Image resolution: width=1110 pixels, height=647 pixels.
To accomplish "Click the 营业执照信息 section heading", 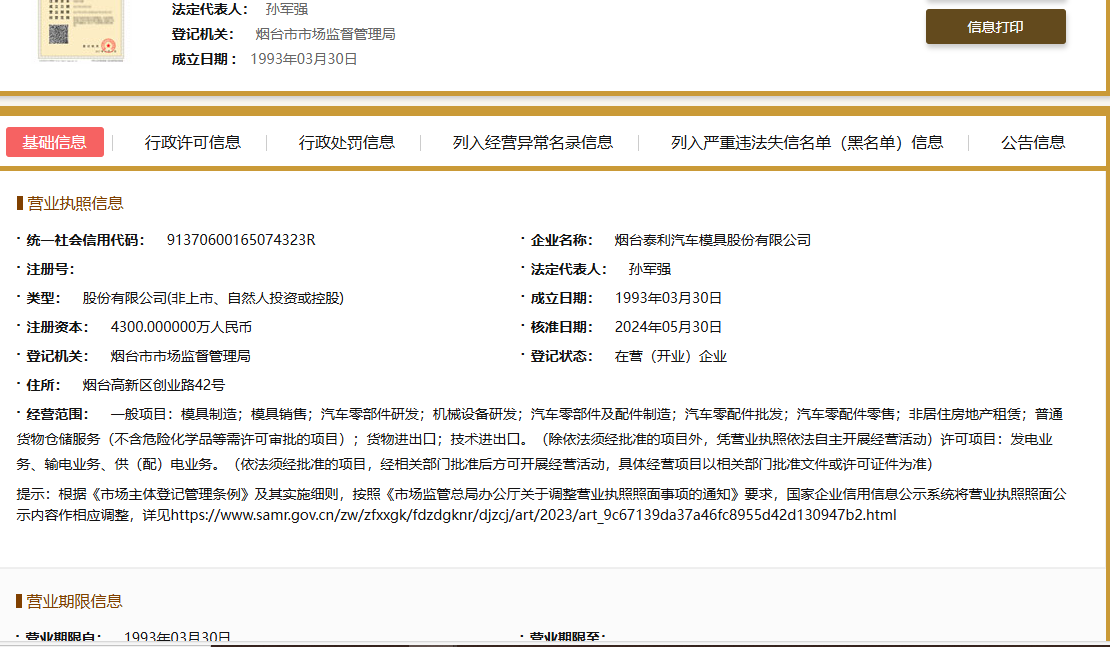I will (x=75, y=204).
